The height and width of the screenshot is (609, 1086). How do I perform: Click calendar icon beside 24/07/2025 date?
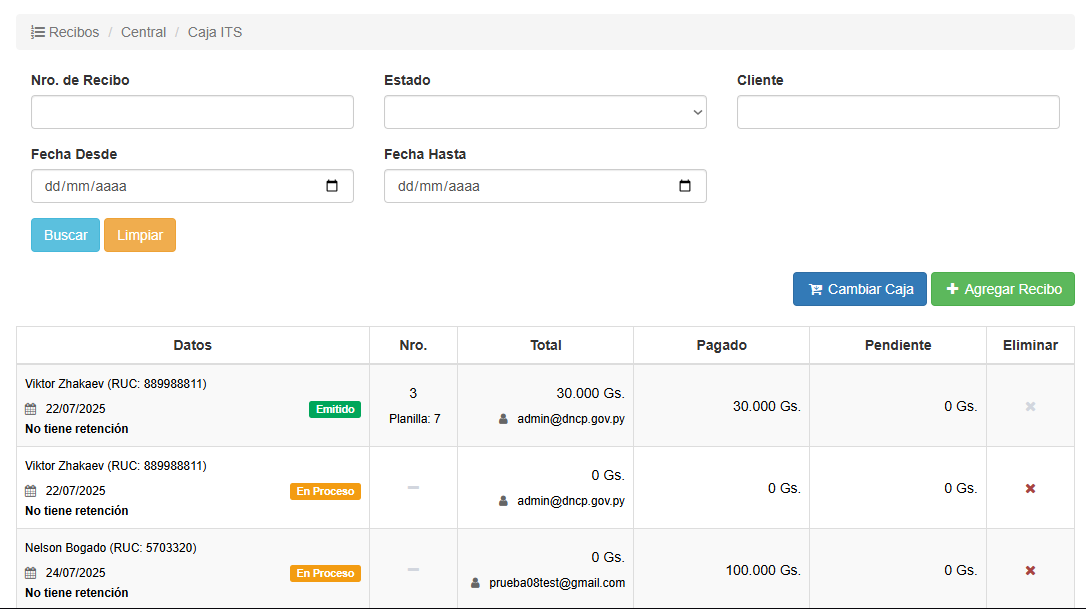click(31, 573)
